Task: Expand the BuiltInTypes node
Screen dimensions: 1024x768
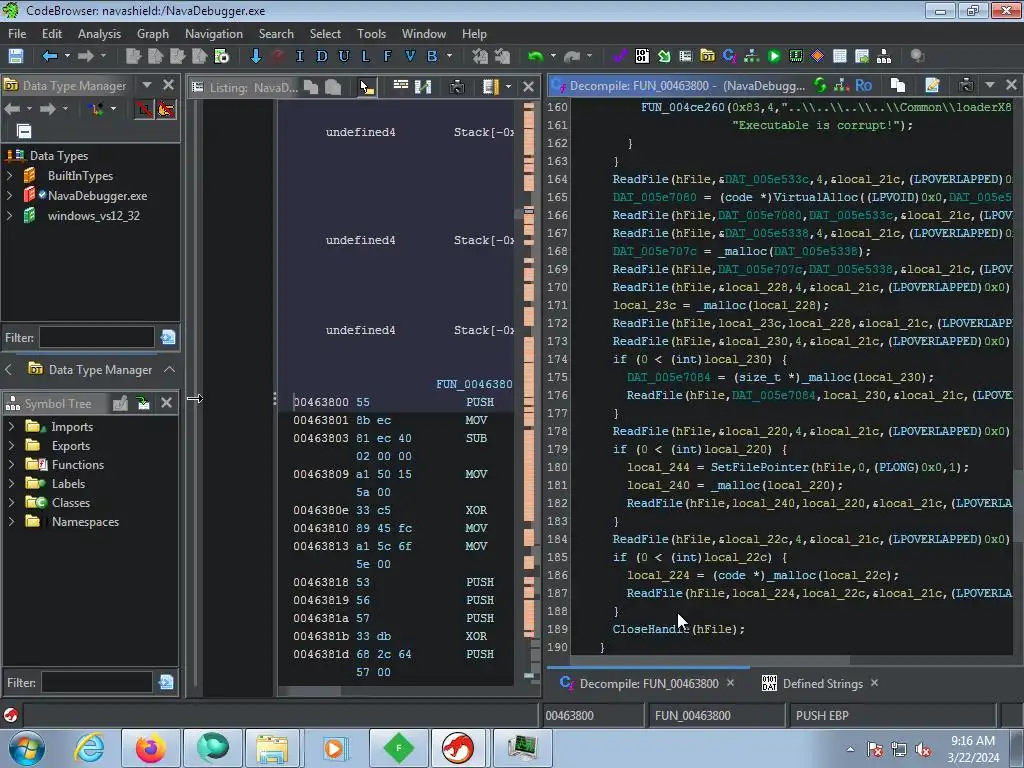Action: [10, 176]
